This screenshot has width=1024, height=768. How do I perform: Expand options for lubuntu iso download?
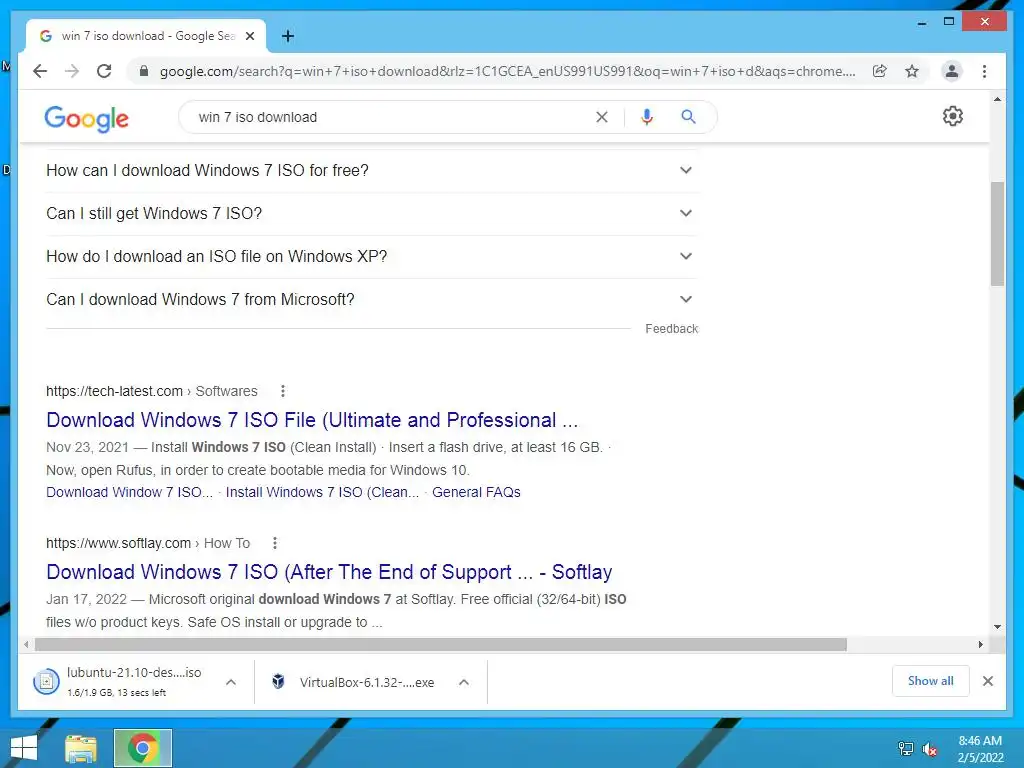(231, 682)
